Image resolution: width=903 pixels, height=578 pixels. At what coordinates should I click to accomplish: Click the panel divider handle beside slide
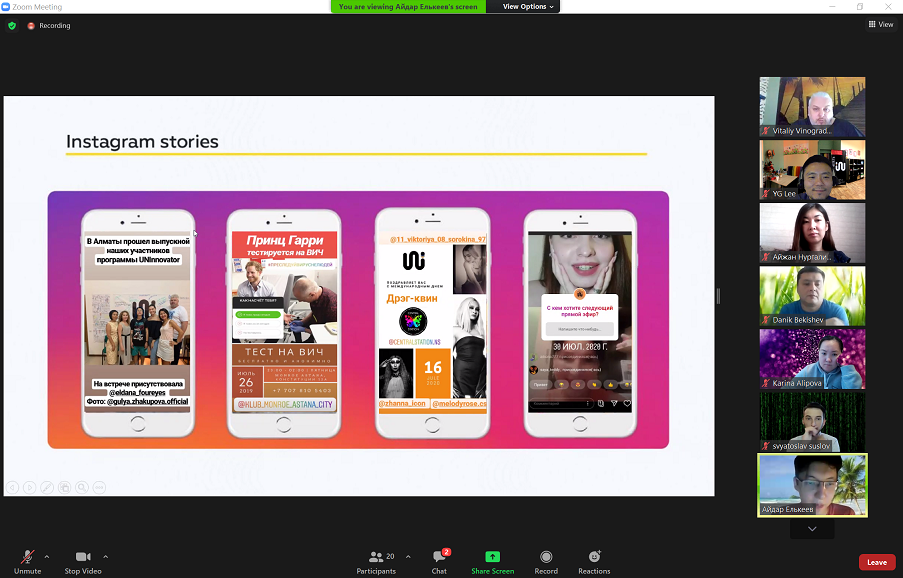718,296
